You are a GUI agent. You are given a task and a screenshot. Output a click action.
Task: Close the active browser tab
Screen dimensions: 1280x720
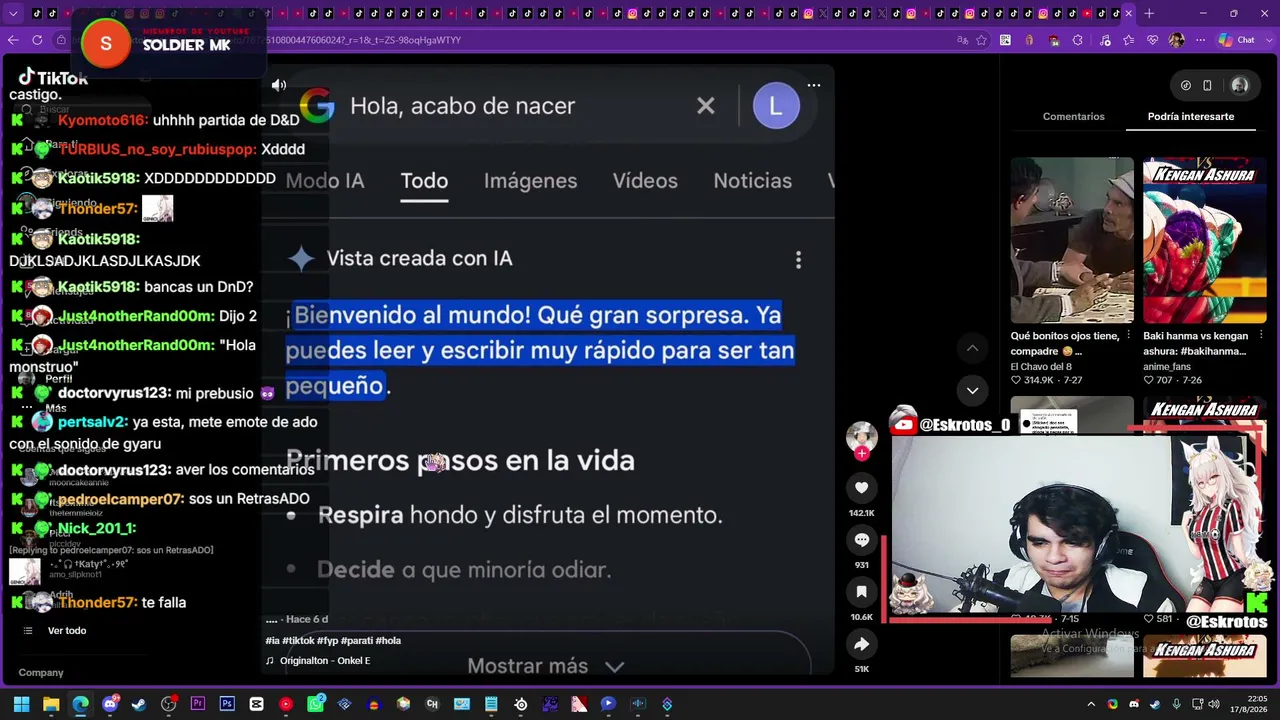[x=1128, y=13]
